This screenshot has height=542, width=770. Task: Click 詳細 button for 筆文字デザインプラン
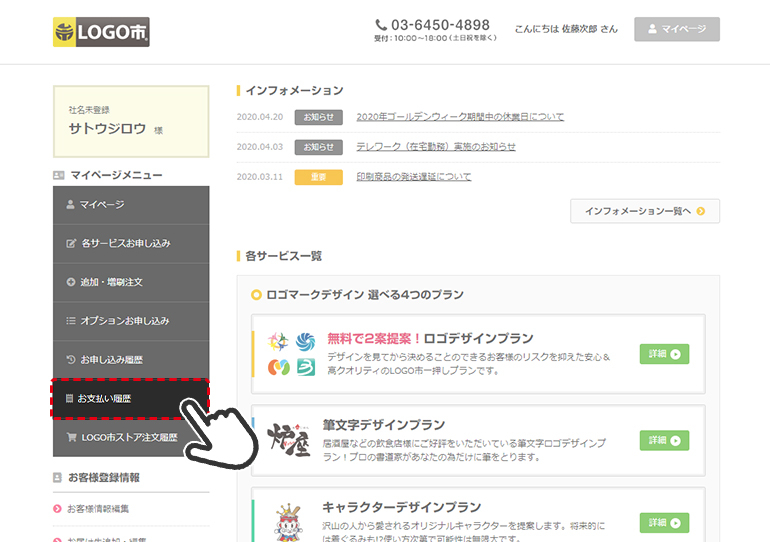(664, 440)
